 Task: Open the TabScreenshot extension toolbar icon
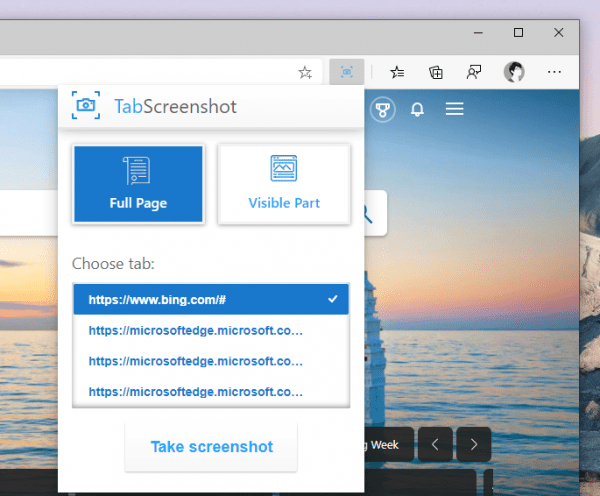pyautogui.click(x=346, y=72)
